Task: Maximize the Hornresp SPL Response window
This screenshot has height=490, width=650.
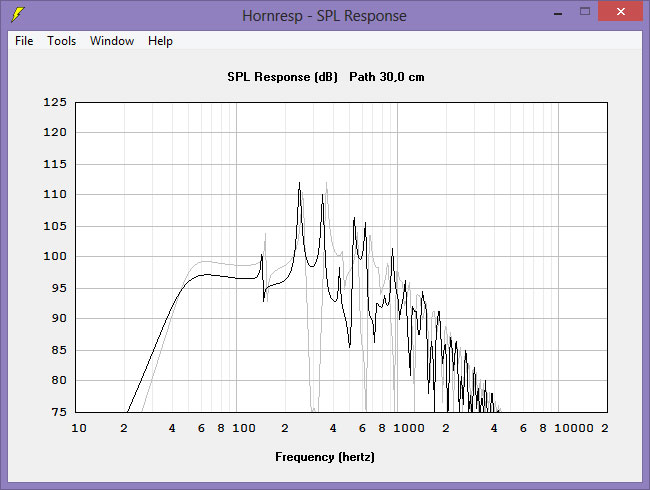Action: coord(585,12)
